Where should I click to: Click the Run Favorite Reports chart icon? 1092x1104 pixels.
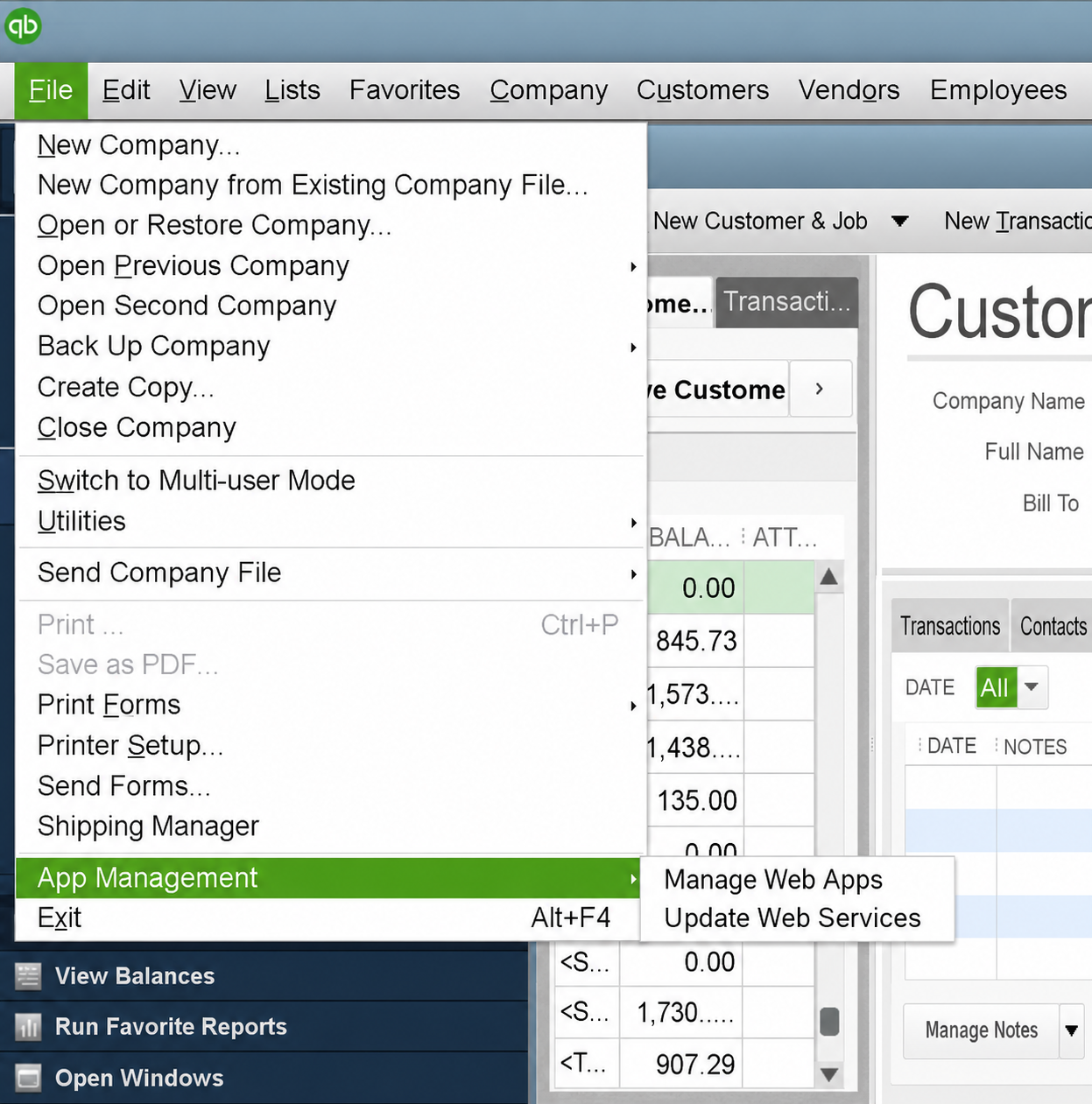pyautogui.click(x=28, y=1026)
